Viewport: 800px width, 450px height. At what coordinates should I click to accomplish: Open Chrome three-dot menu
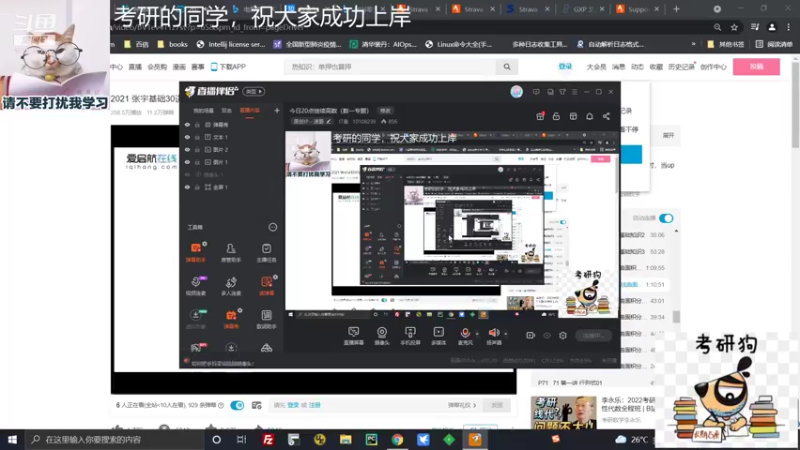[789, 27]
